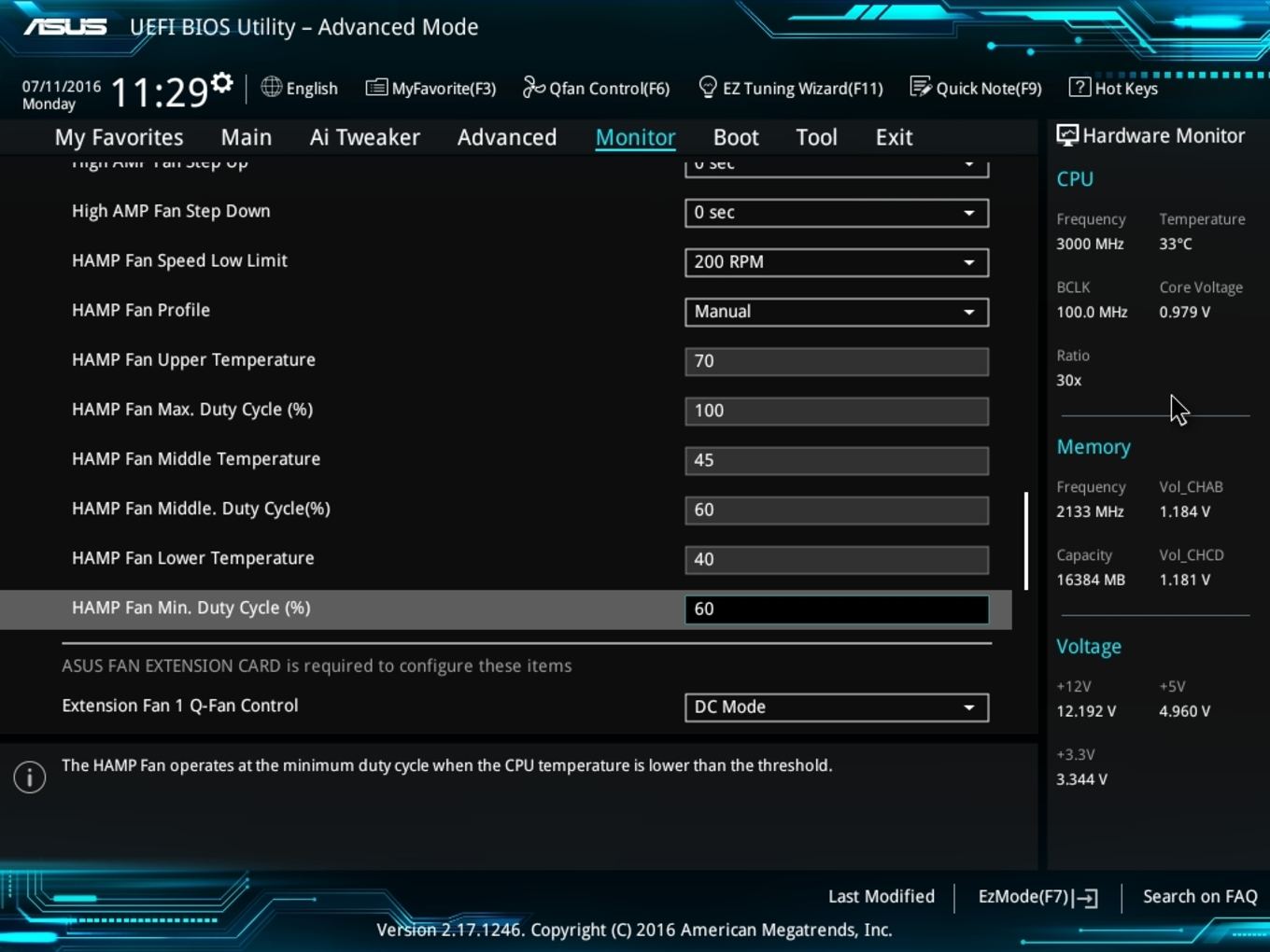Click CPU frequency value 3000 MHz

pos(1090,244)
